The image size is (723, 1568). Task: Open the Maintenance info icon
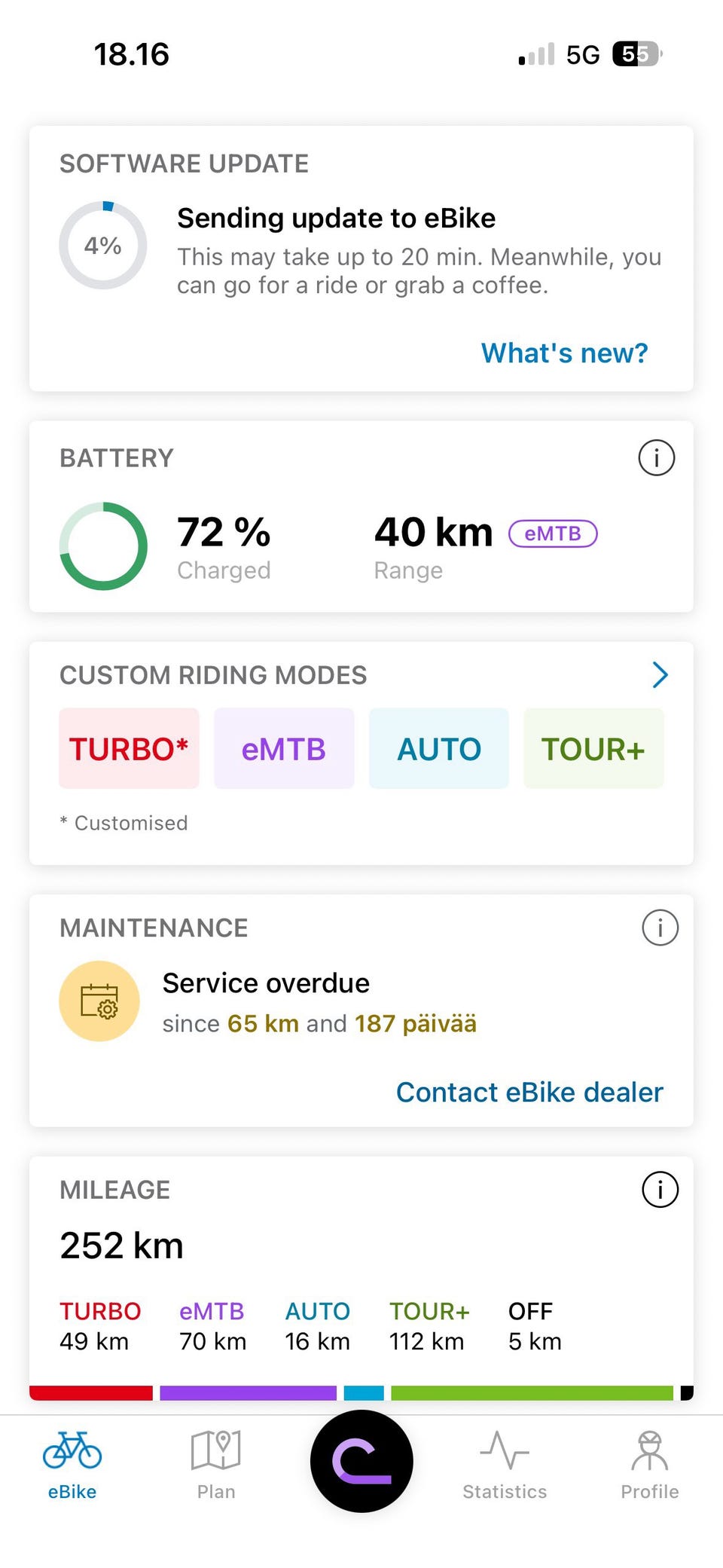[x=660, y=928]
